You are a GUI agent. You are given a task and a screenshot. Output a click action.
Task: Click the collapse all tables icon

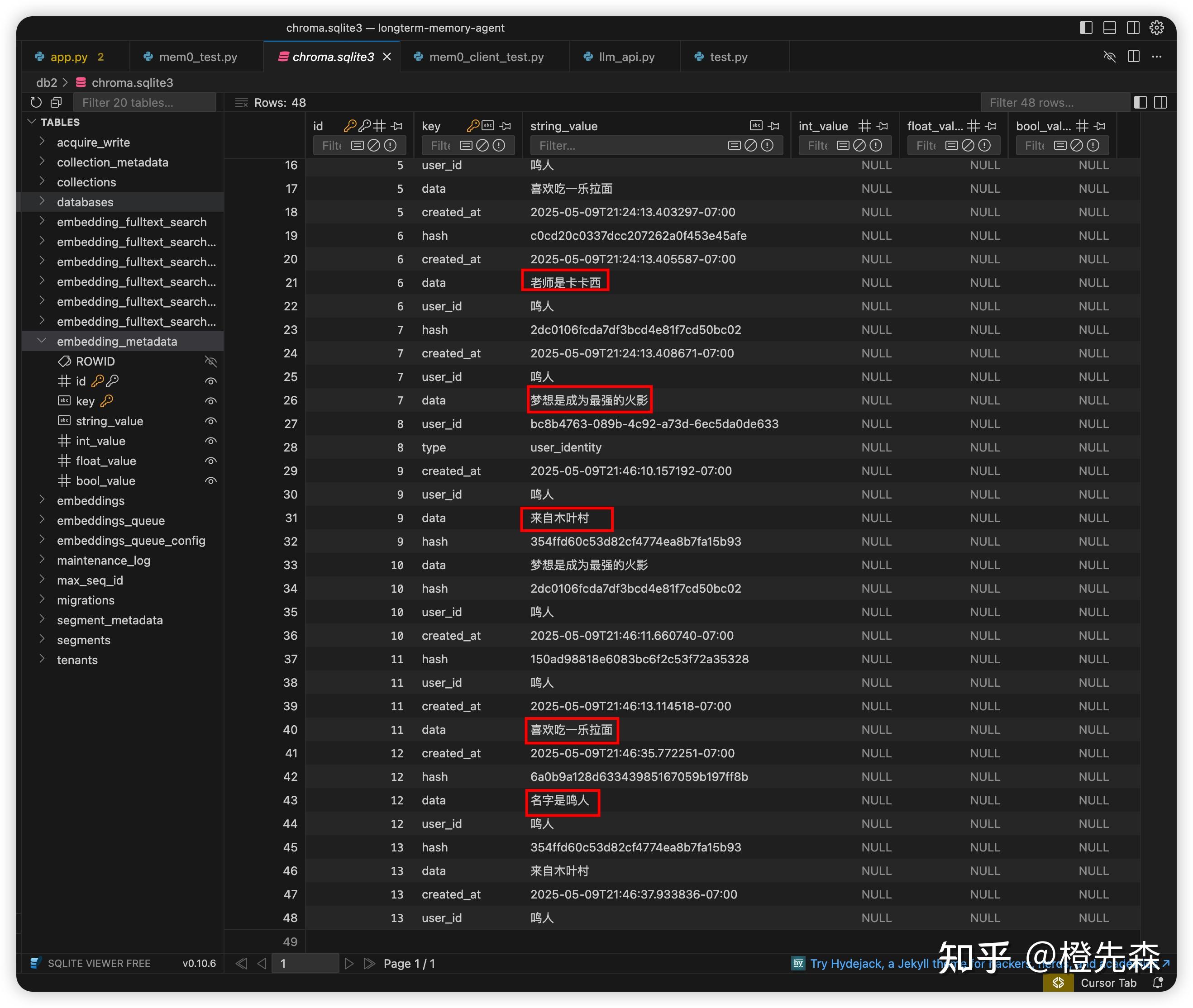coord(56,102)
